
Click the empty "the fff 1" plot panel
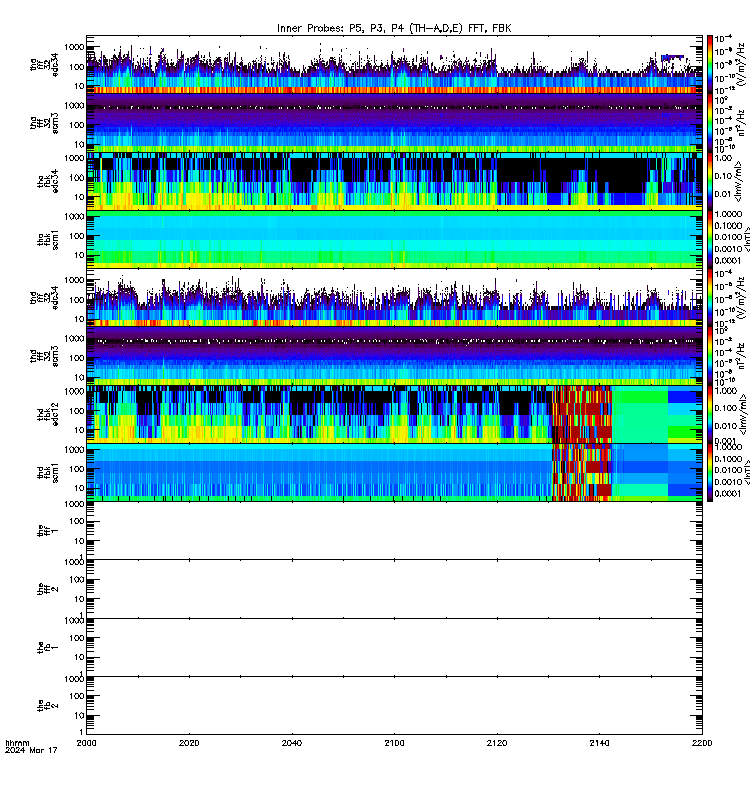(x=394, y=531)
